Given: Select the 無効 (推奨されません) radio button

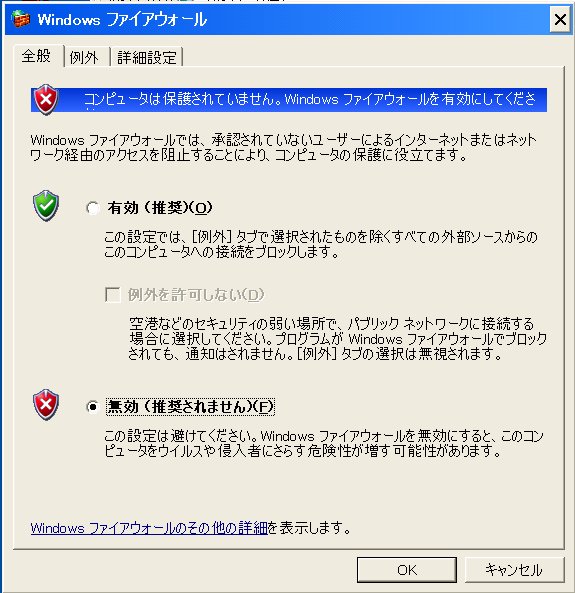Looking at the screenshot, I should pyautogui.click(x=92, y=407).
